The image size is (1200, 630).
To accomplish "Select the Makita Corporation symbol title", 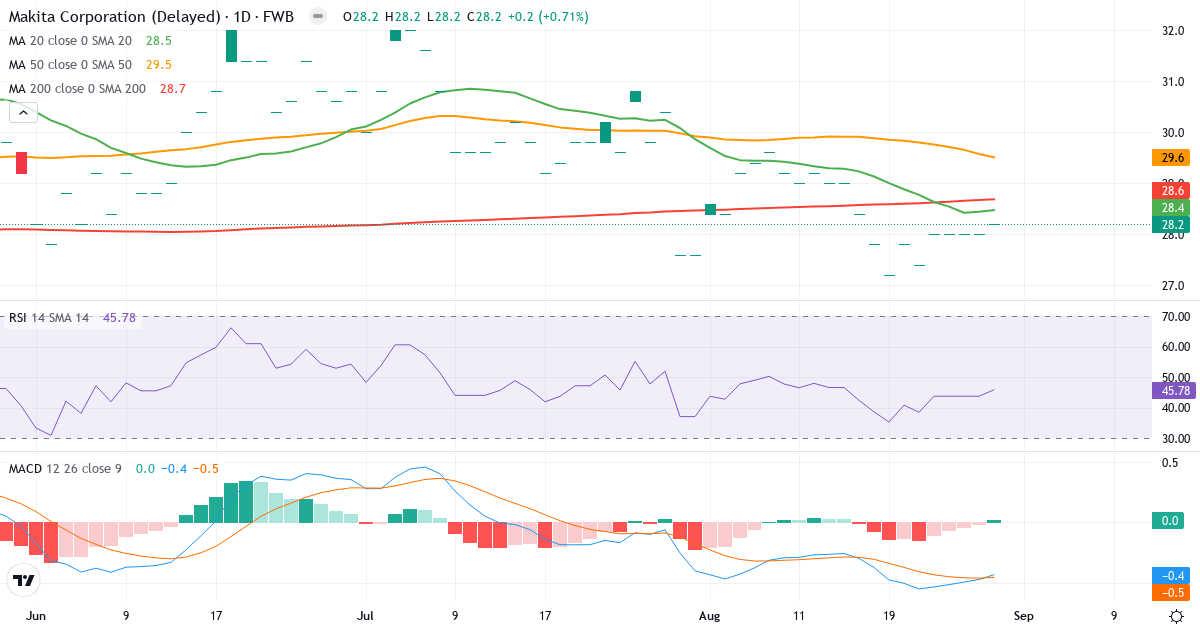I will tap(151, 17).
